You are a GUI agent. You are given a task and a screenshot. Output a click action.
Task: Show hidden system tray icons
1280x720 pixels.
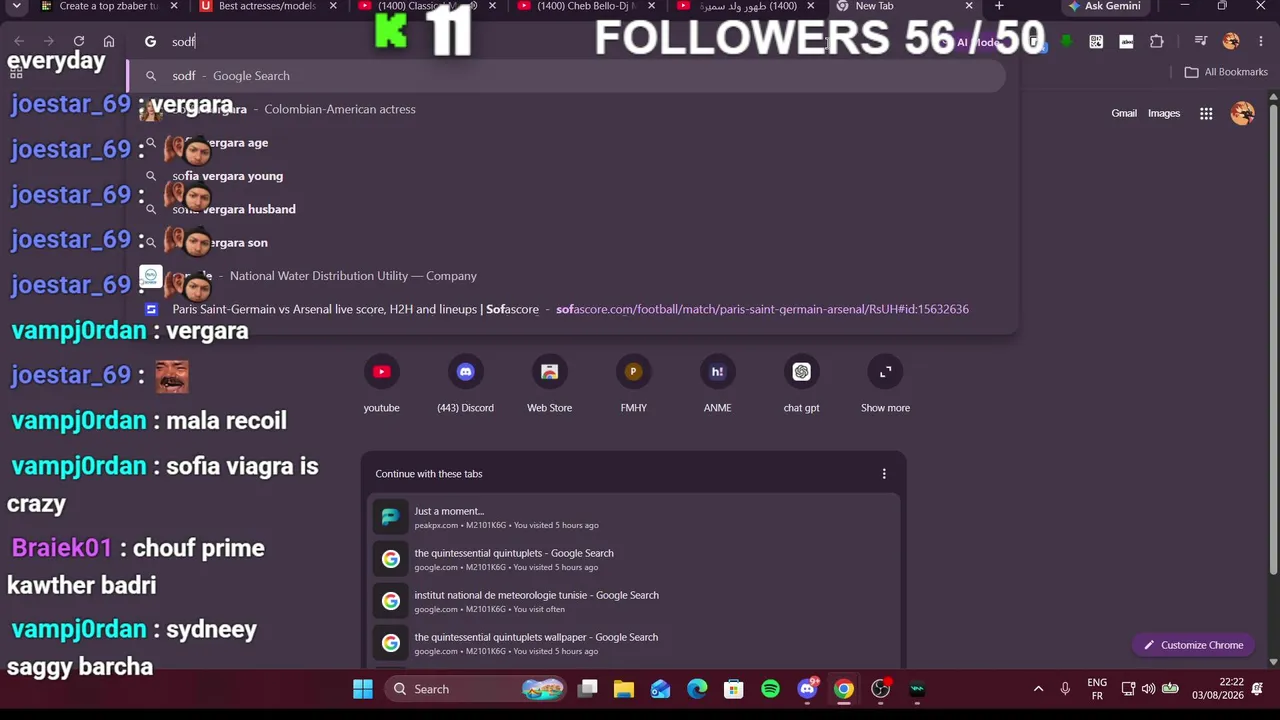pyautogui.click(x=1038, y=689)
